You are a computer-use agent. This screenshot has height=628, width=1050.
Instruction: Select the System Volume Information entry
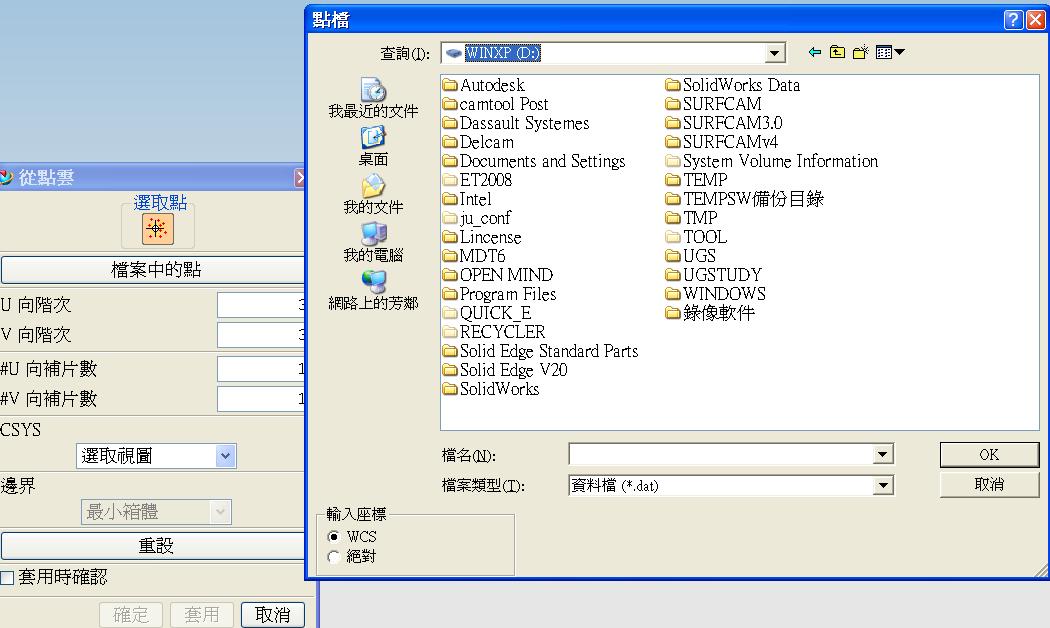(x=771, y=161)
